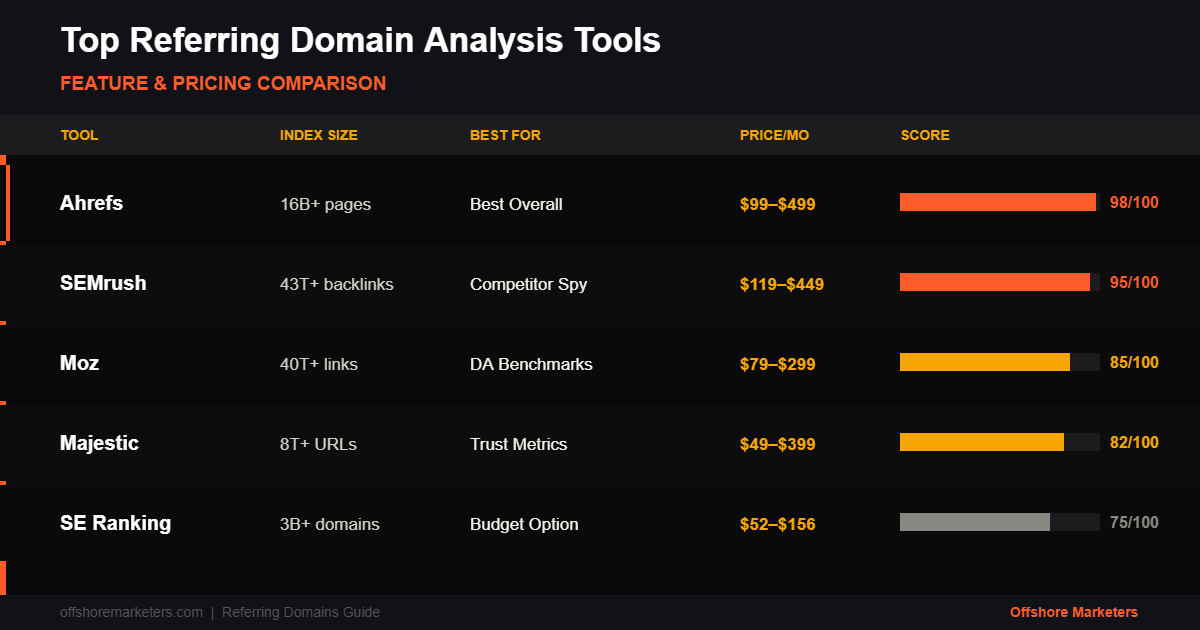The image size is (1200, 630).
Task: Click the Offshore Marketers brand label
Action: tap(1074, 612)
